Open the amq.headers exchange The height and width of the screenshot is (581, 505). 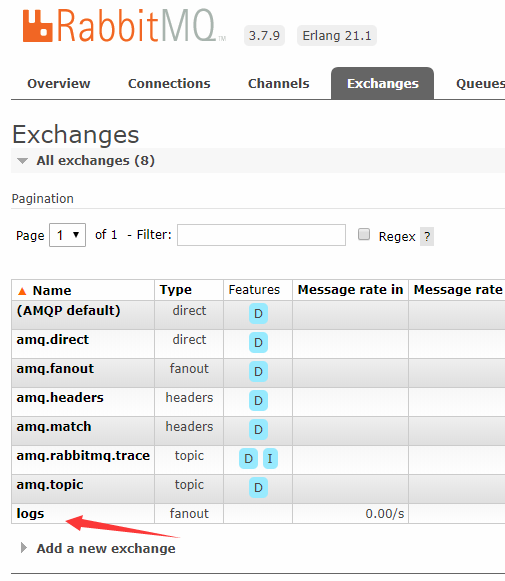(x=60, y=398)
